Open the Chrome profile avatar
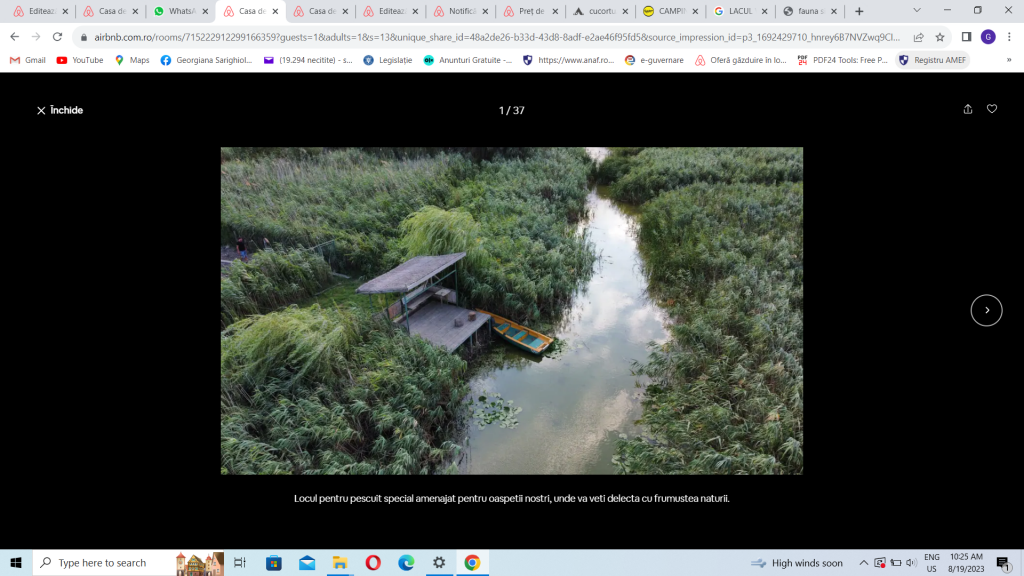The height and width of the screenshot is (576, 1024). coord(988,37)
